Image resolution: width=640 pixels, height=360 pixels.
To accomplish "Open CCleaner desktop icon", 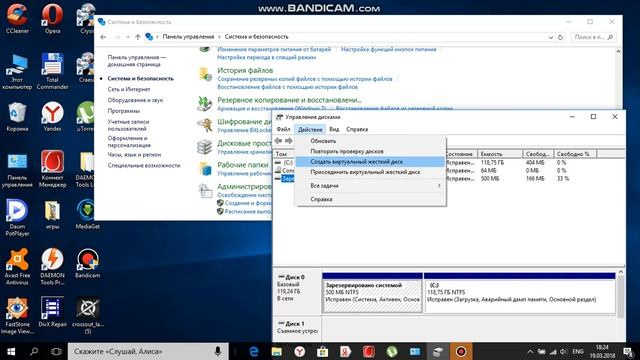I will (17, 18).
